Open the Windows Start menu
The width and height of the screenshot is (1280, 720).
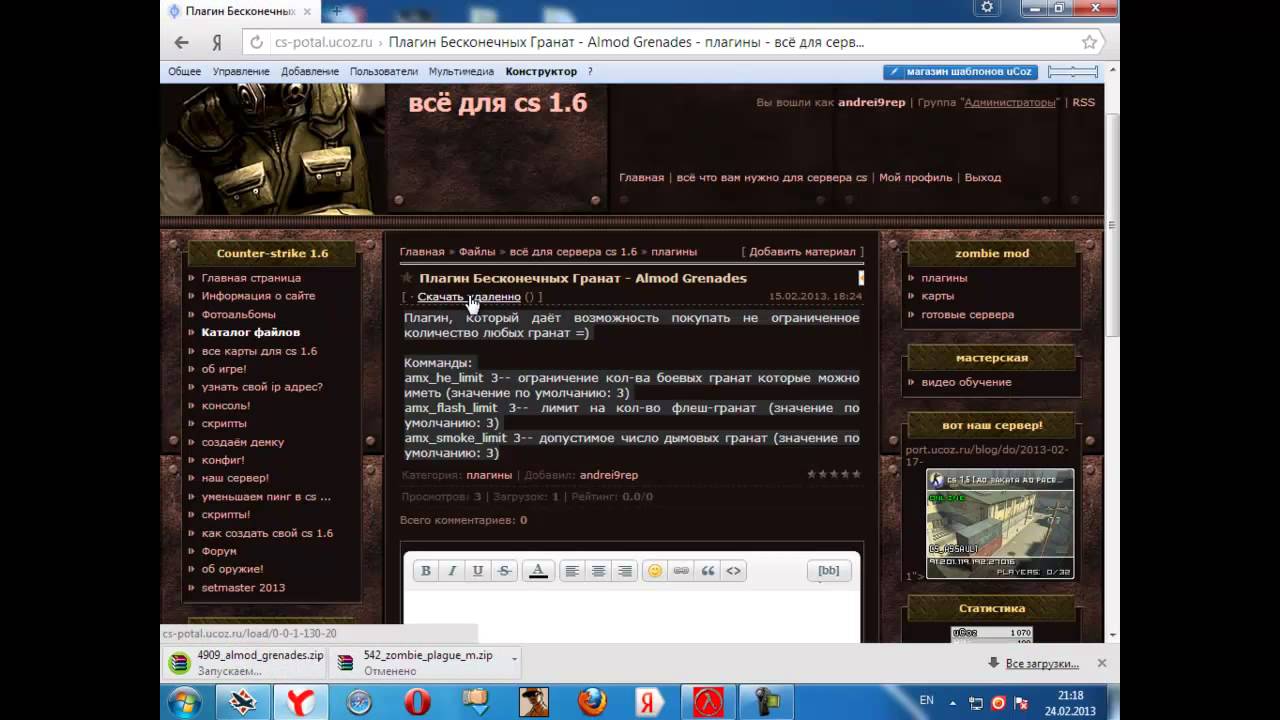click(x=184, y=702)
